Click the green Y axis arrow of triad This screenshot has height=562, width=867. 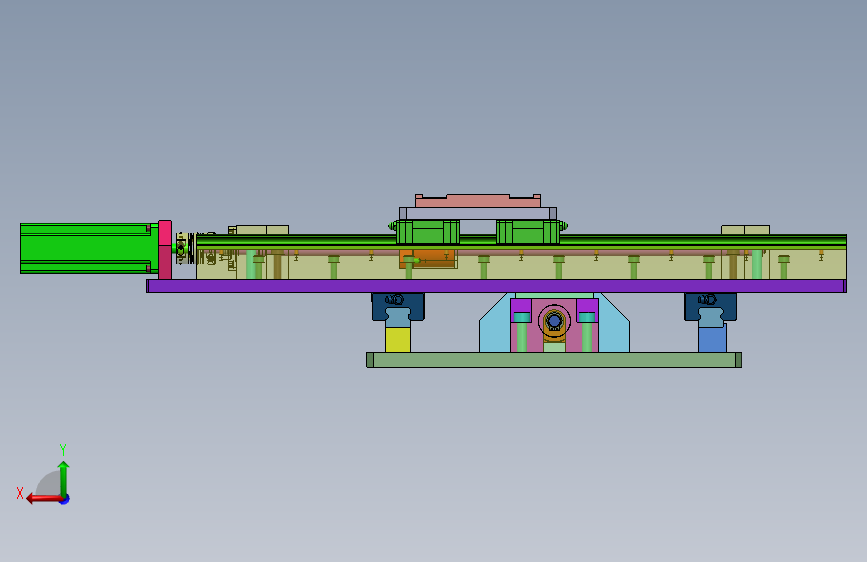point(64,479)
